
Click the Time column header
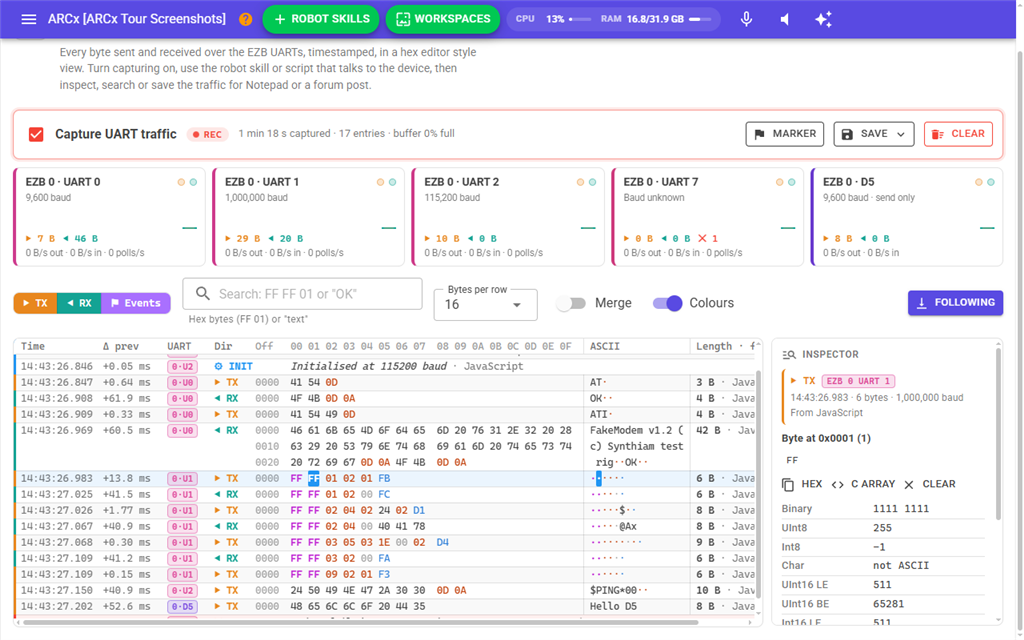pos(33,346)
